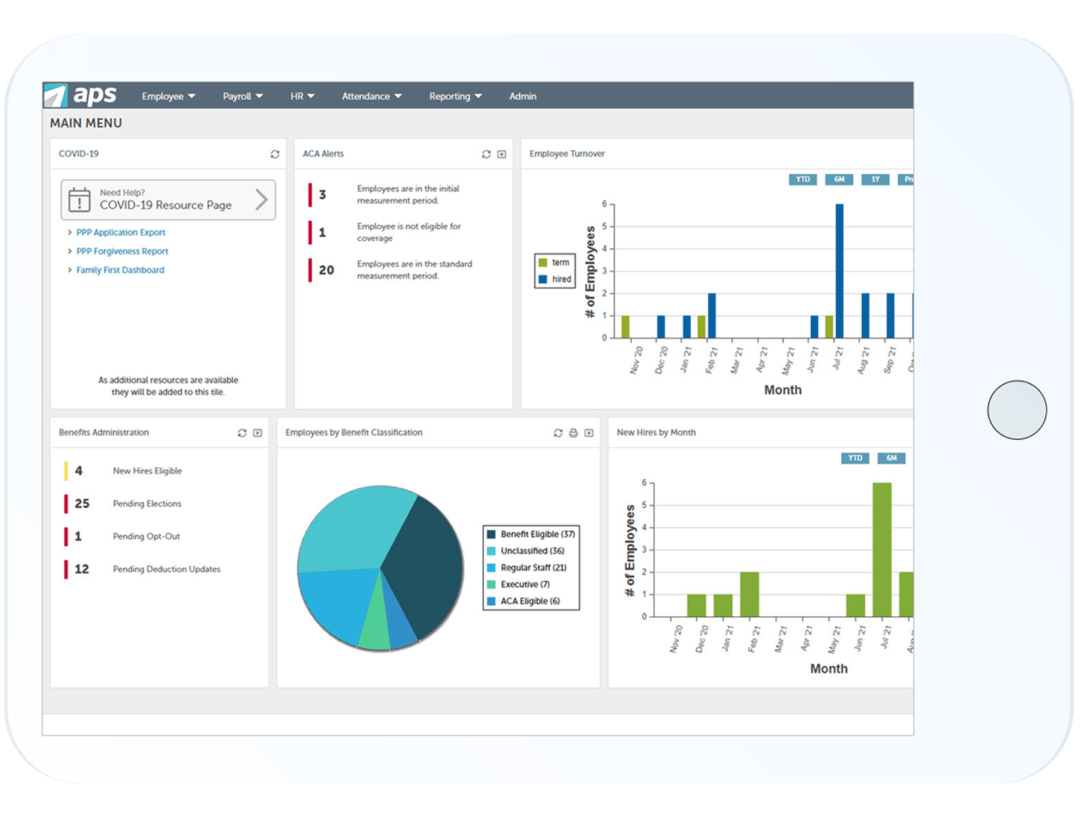This screenshot has width=1080, height=828.
Task: Select the Admin menu item
Action: (x=522, y=96)
